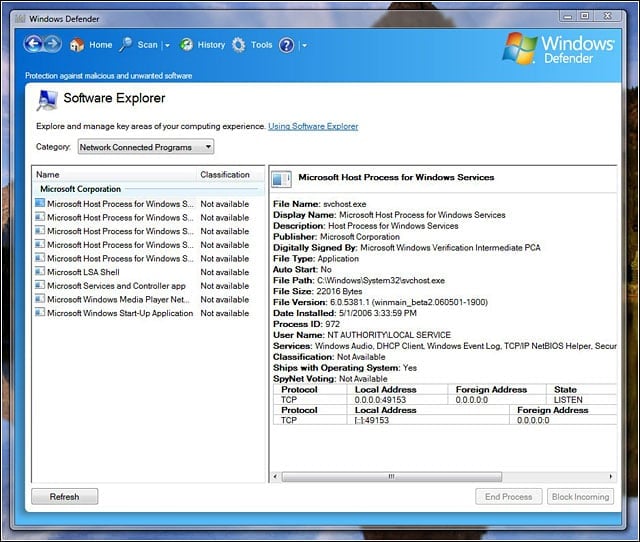Sort by the Name column header

pos(114,174)
